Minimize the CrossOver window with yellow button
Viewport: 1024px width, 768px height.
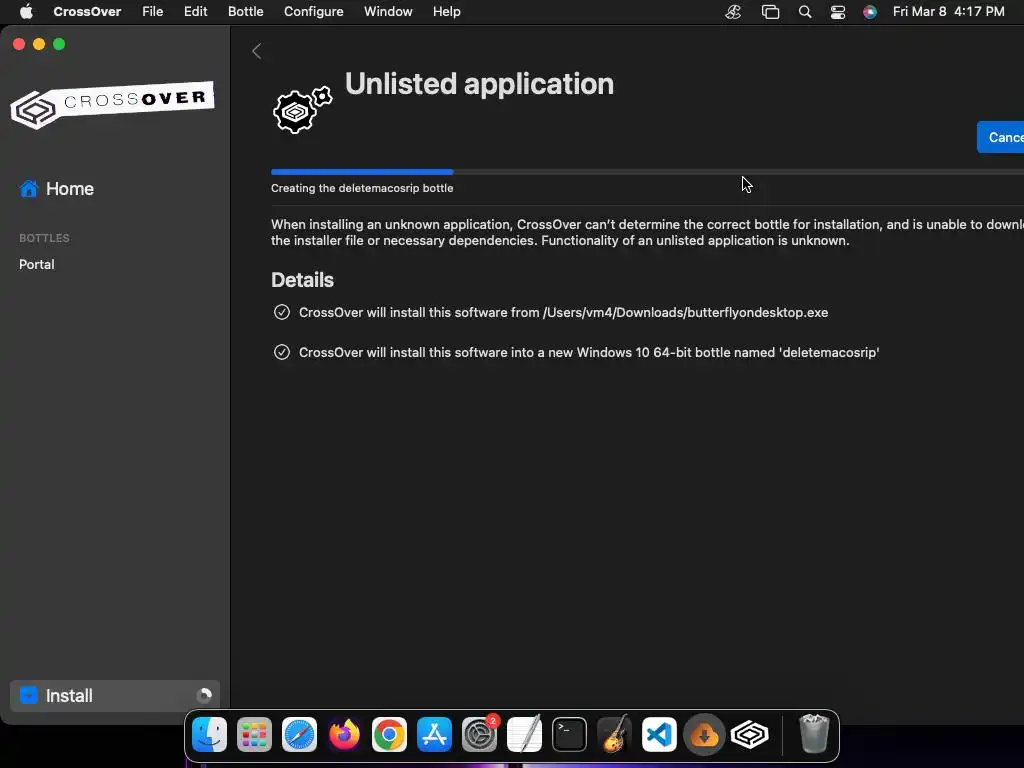[x=39, y=44]
